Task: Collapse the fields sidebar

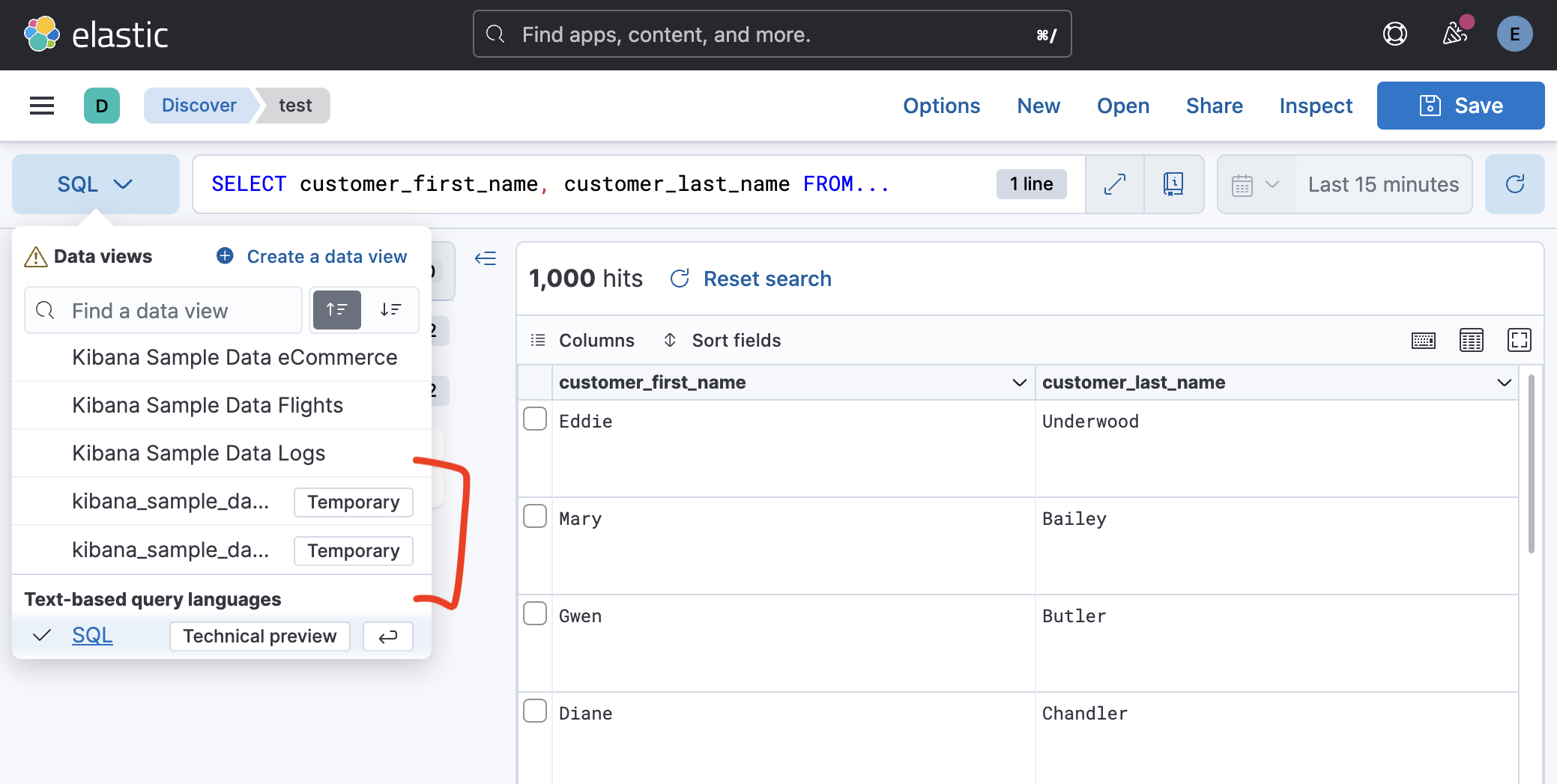Action: pyautogui.click(x=485, y=258)
